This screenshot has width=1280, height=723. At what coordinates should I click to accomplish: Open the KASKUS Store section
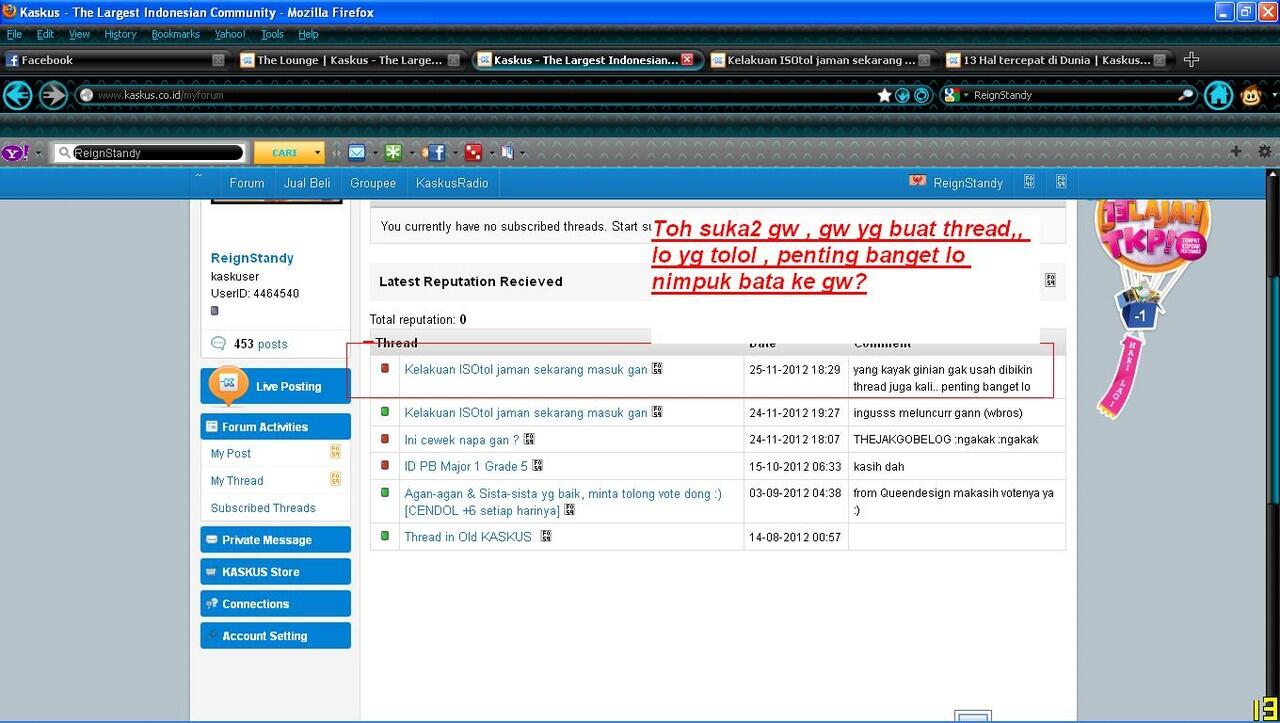[276, 572]
